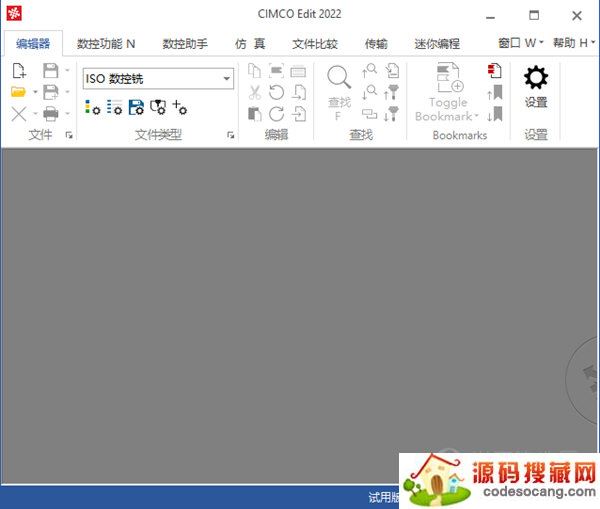Click the CIMCO red application logo icon
The image size is (600, 509).
14,13
